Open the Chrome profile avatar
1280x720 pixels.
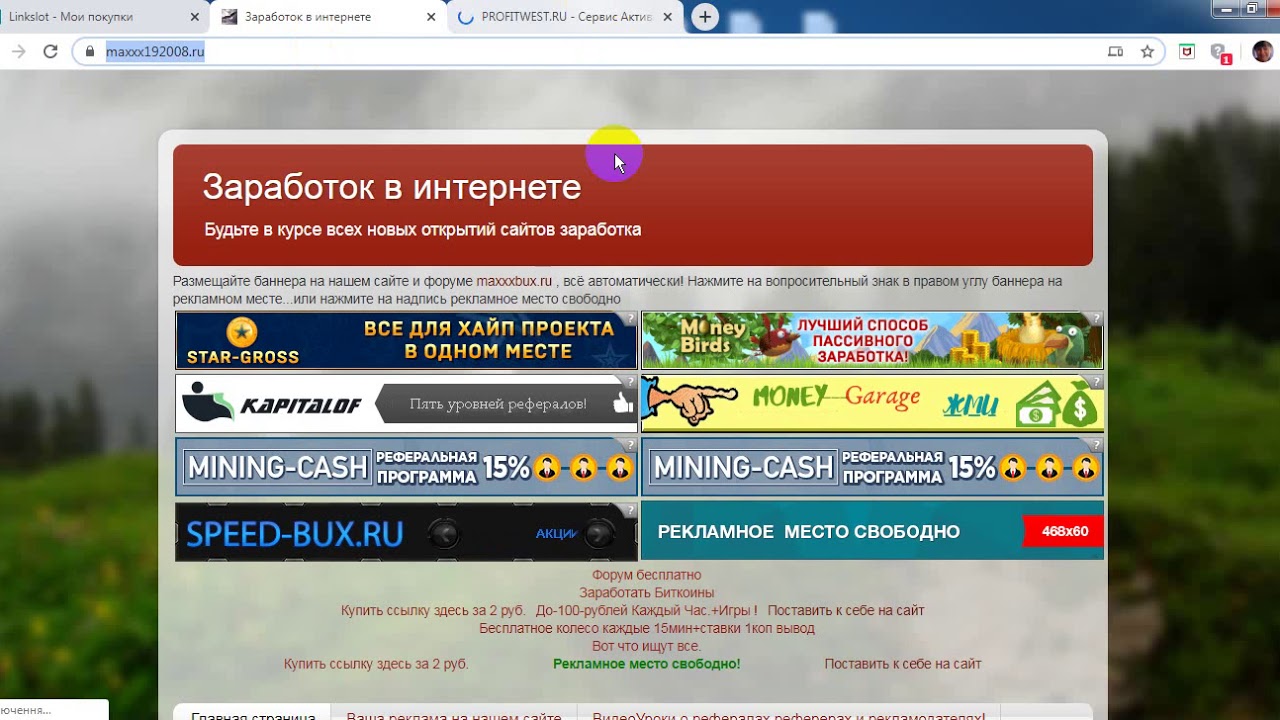[1263, 52]
